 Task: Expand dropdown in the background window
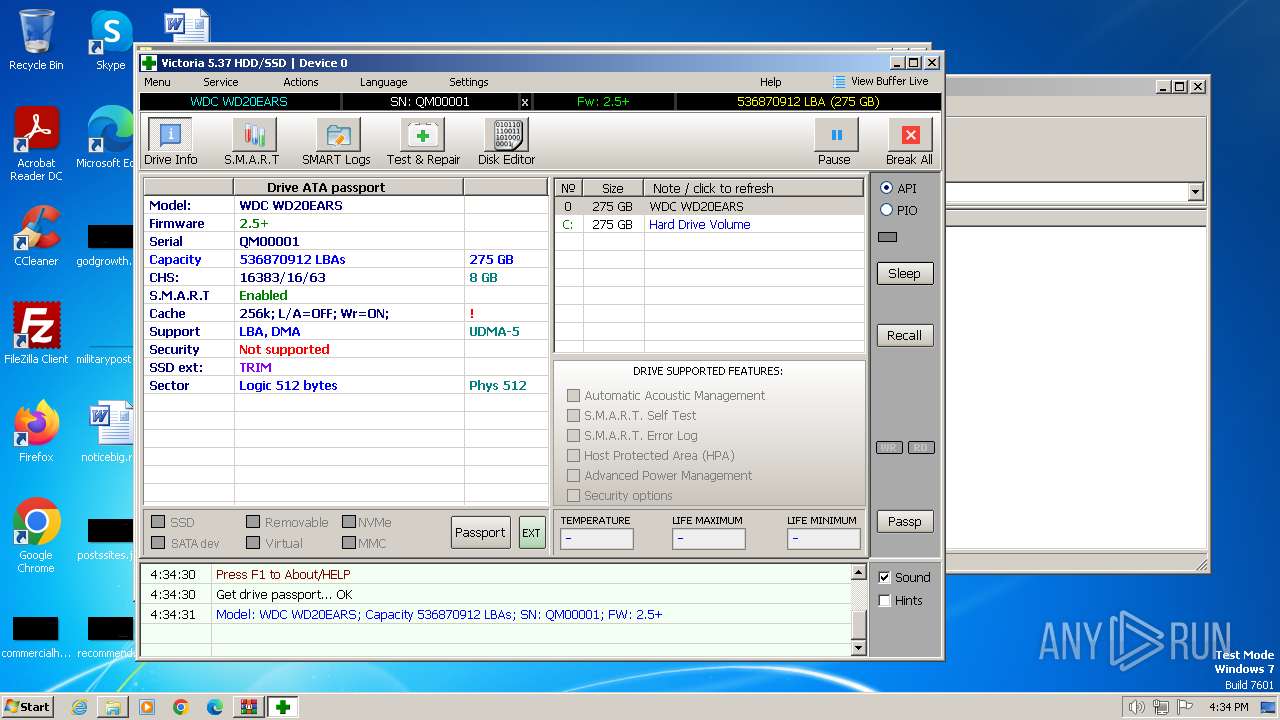pyautogui.click(x=1195, y=192)
